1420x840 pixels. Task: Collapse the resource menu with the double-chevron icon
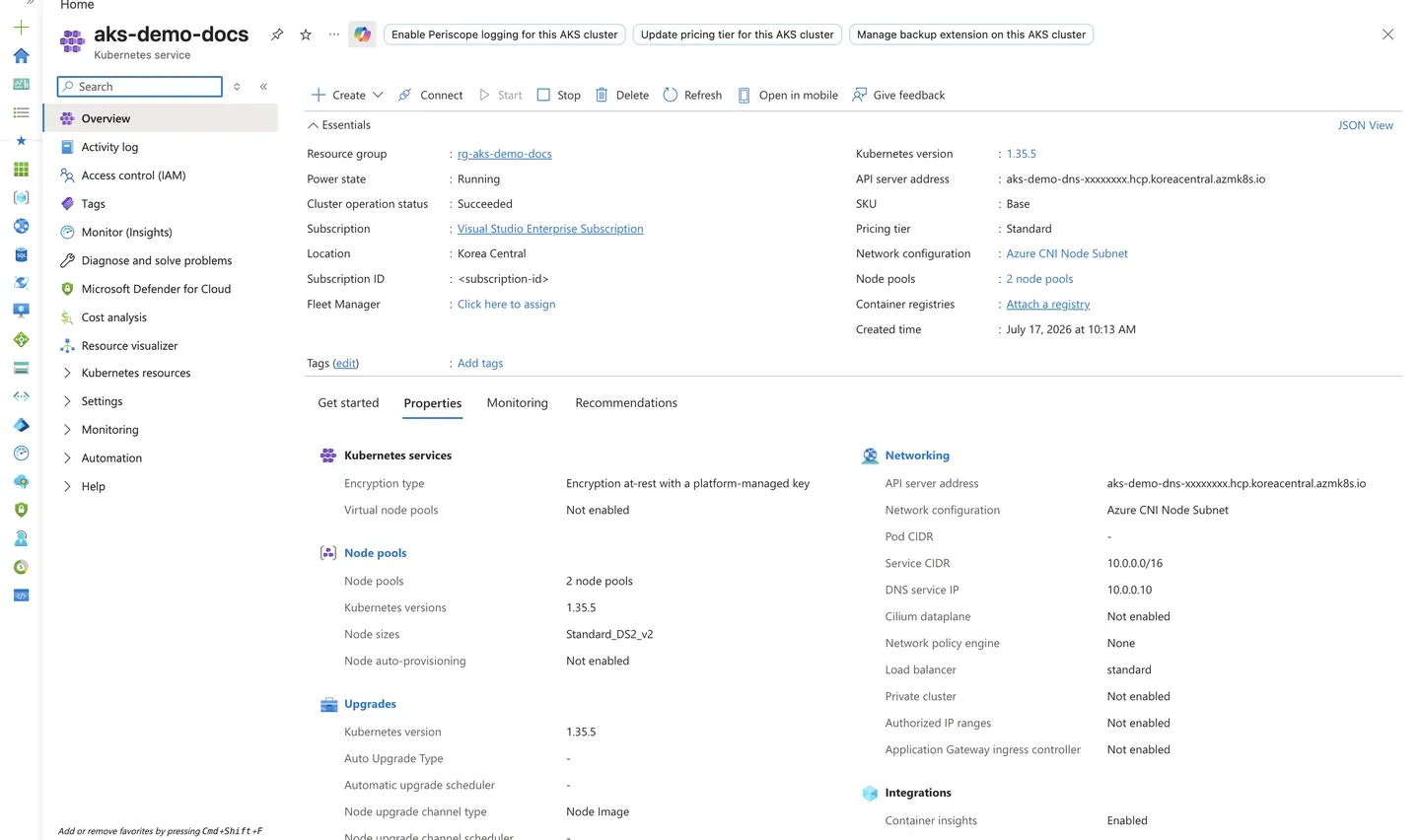click(x=263, y=87)
